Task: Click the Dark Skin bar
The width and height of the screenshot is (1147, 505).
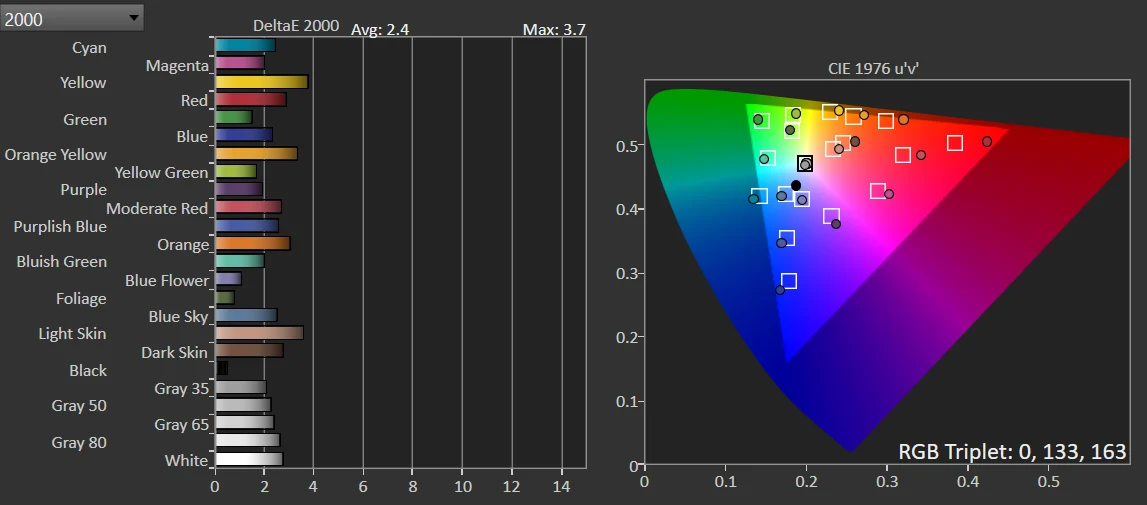Action: click(x=249, y=351)
